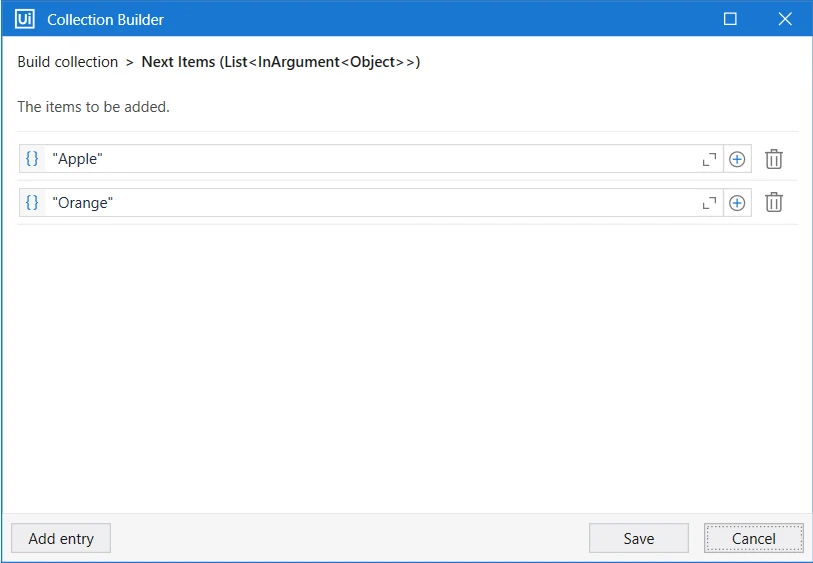Open expanded editor for the "Orange" entry
The image size is (813, 563).
tap(709, 203)
